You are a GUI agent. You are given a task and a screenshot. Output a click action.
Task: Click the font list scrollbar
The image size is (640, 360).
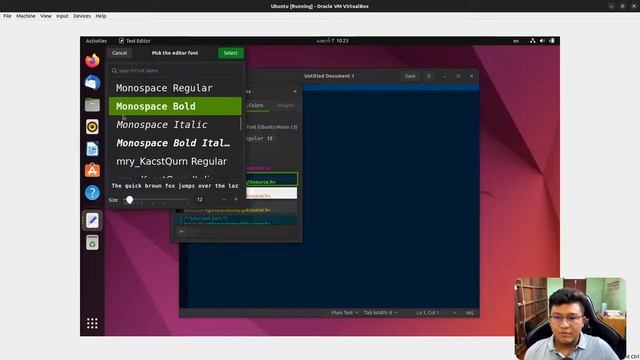point(240,124)
